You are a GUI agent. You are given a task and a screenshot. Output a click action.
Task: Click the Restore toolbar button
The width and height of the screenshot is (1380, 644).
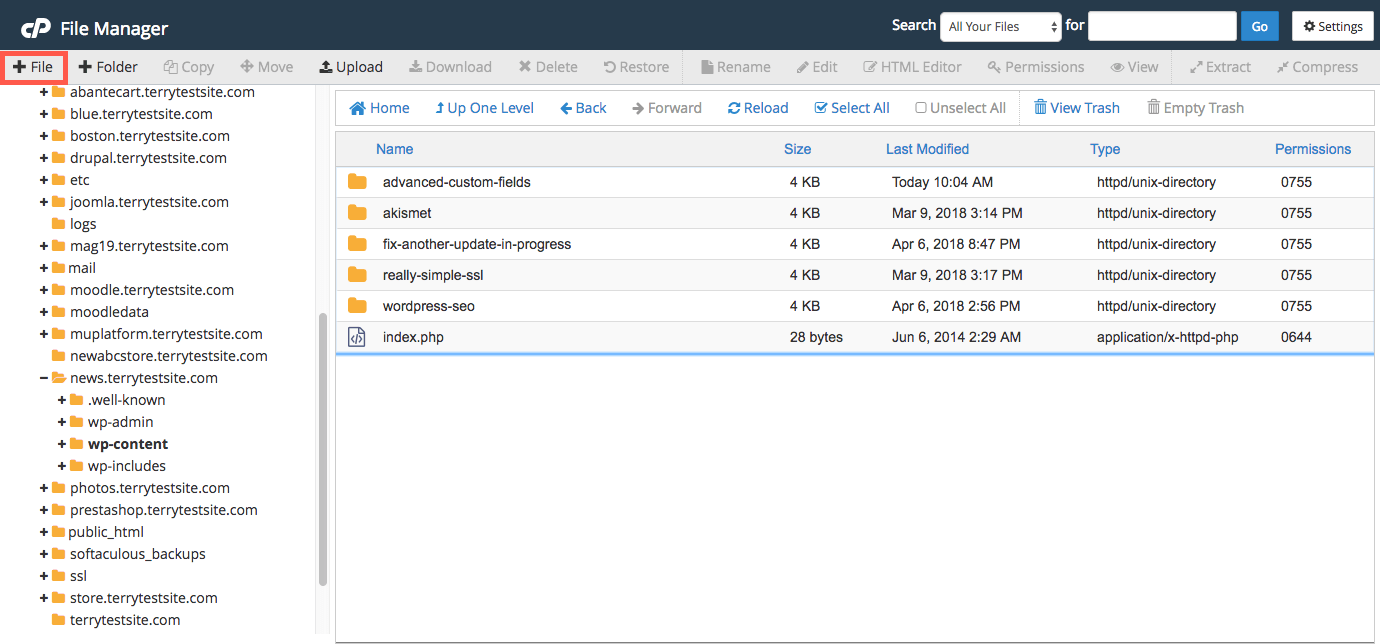pos(636,67)
